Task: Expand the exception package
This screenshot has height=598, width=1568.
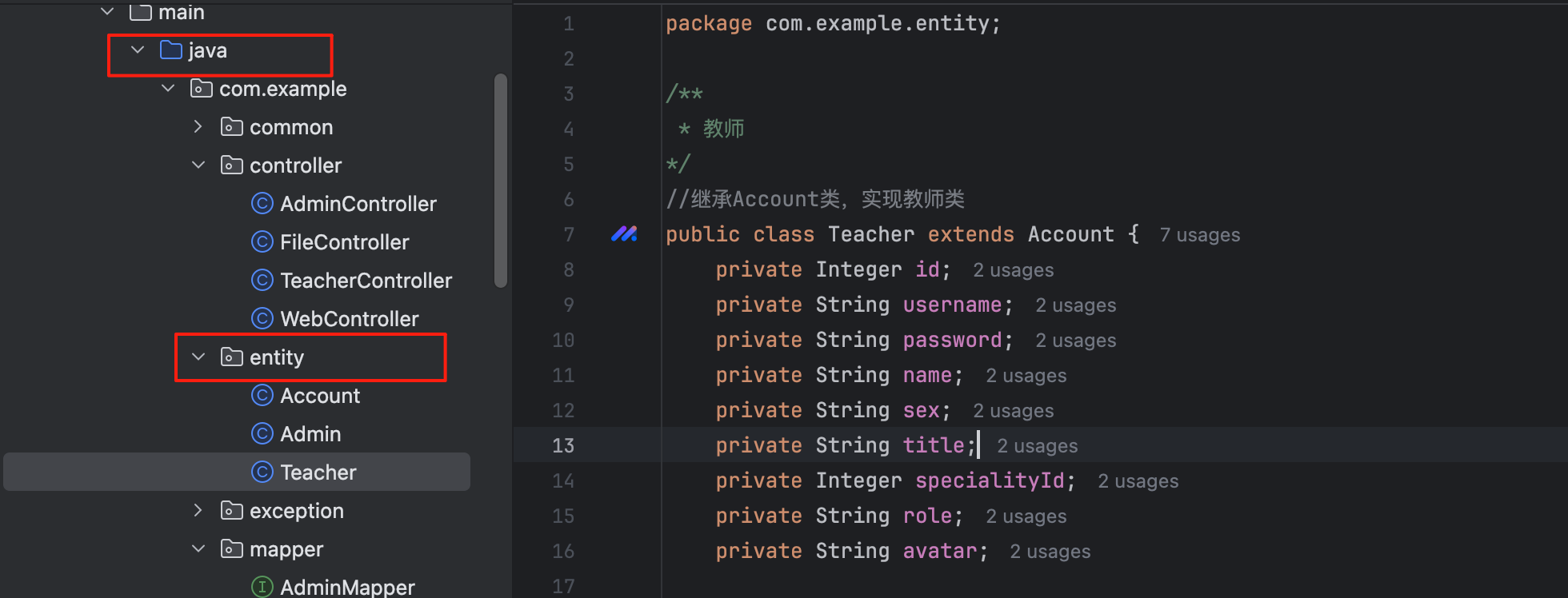Action: coord(198,511)
